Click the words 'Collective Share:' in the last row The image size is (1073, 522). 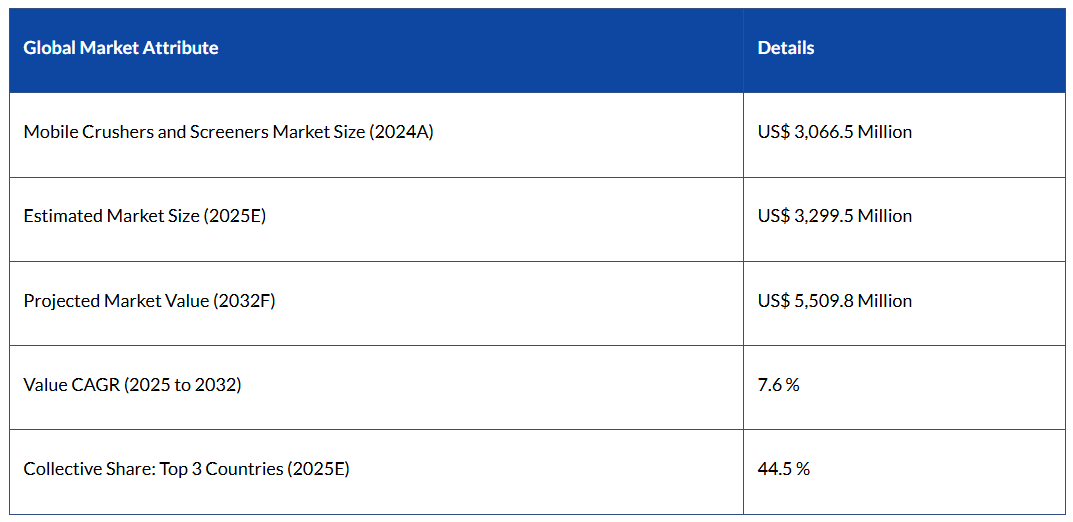click(x=89, y=469)
